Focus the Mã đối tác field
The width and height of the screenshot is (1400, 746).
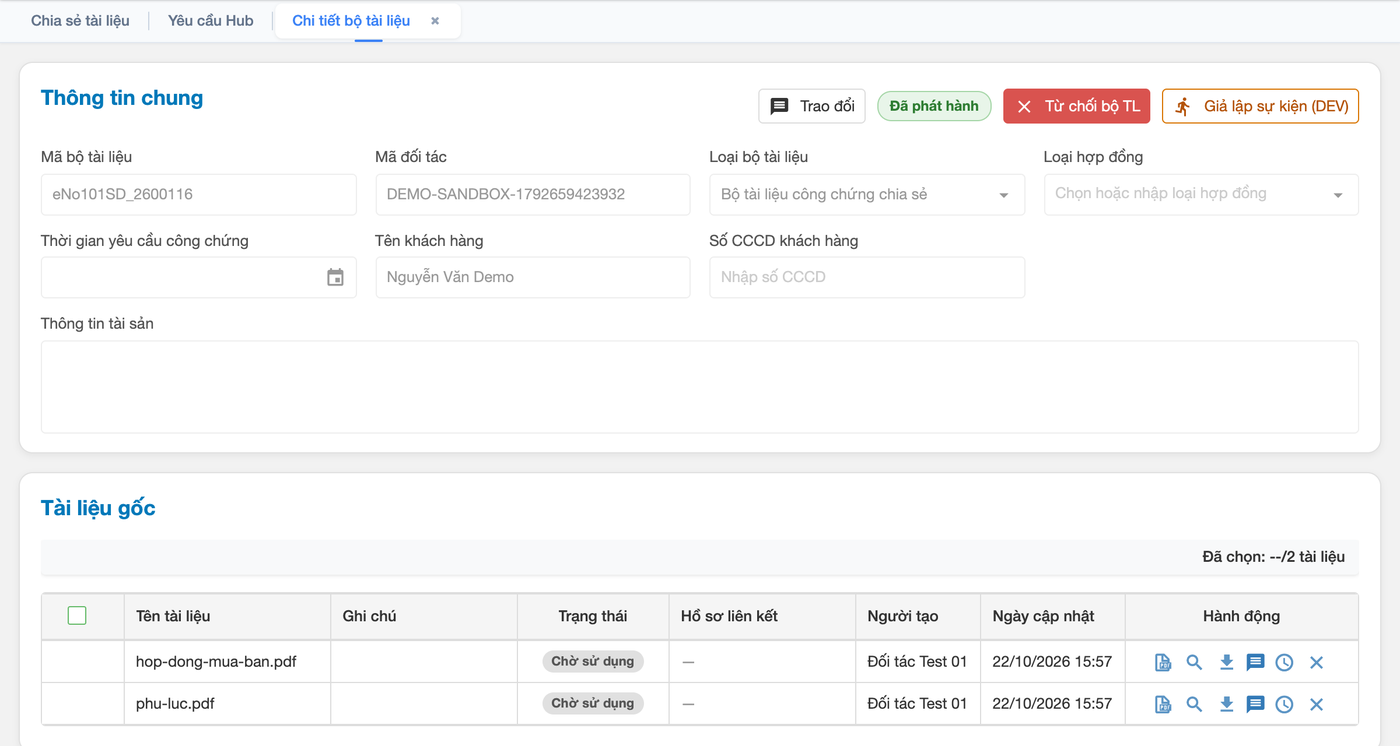[x=533, y=194]
